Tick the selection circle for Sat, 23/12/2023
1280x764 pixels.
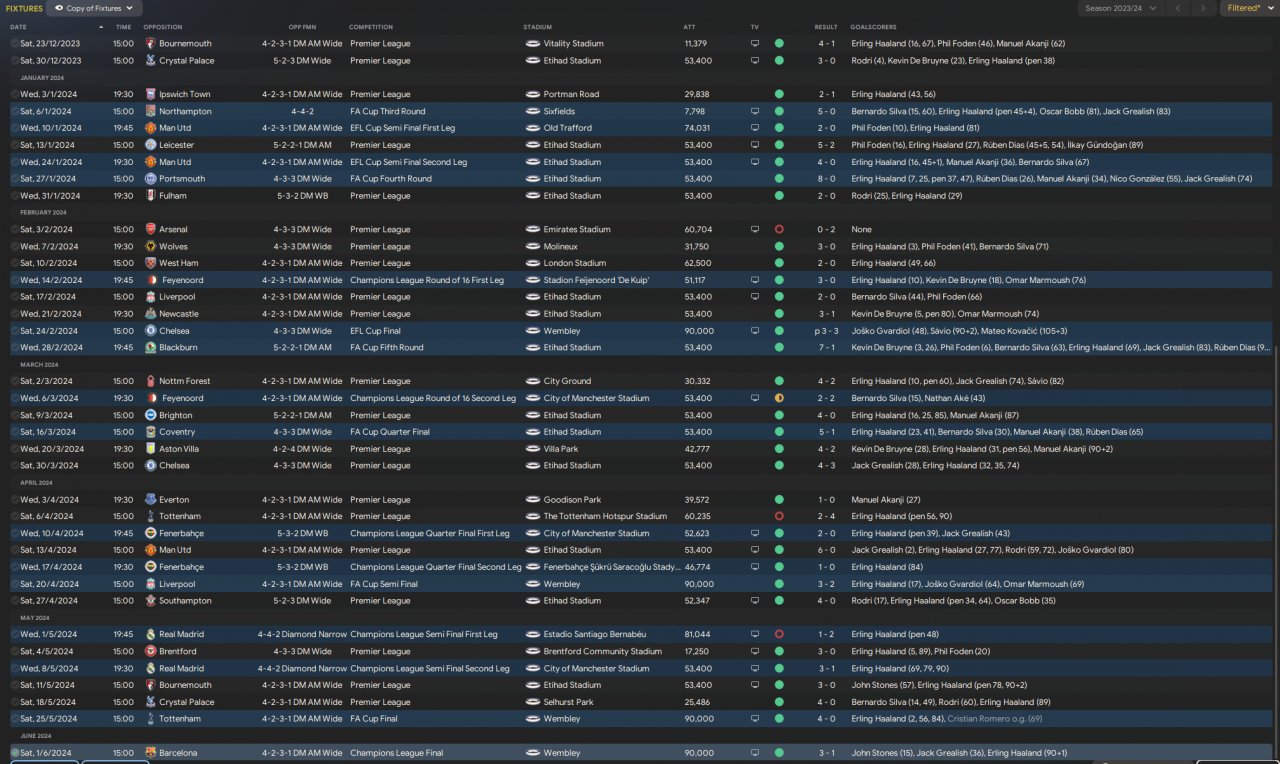tap(15, 44)
